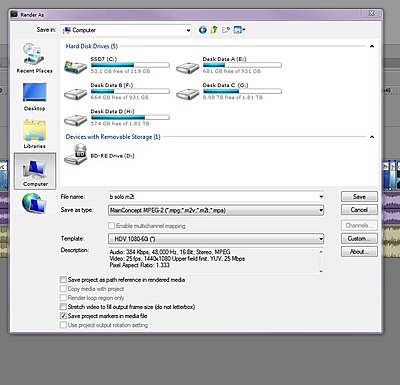Collapse Devices with Removable Storage group
This screenshot has width=400, height=385.
[372, 137]
